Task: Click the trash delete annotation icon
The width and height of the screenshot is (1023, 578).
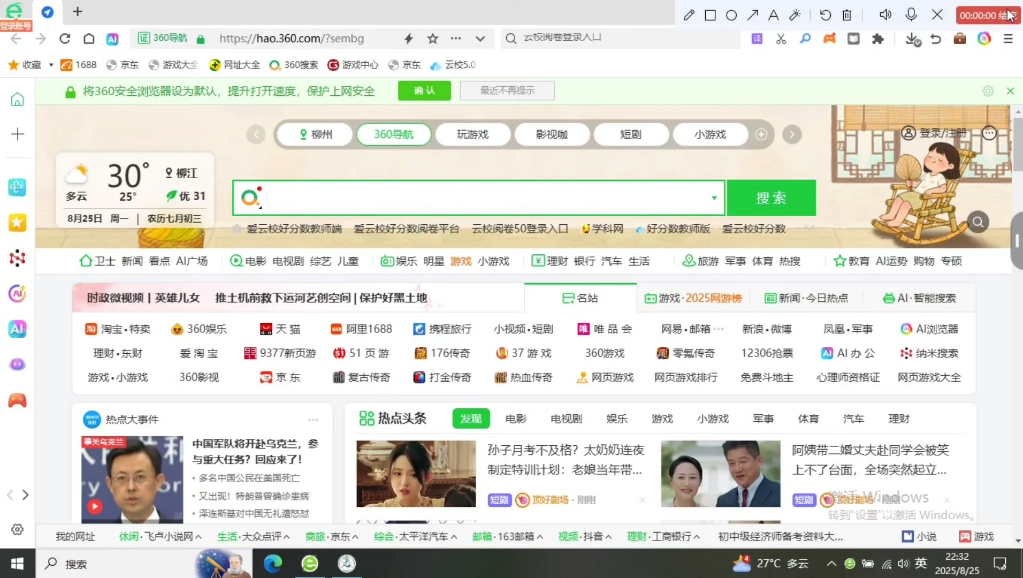Action: coord(847,15)
